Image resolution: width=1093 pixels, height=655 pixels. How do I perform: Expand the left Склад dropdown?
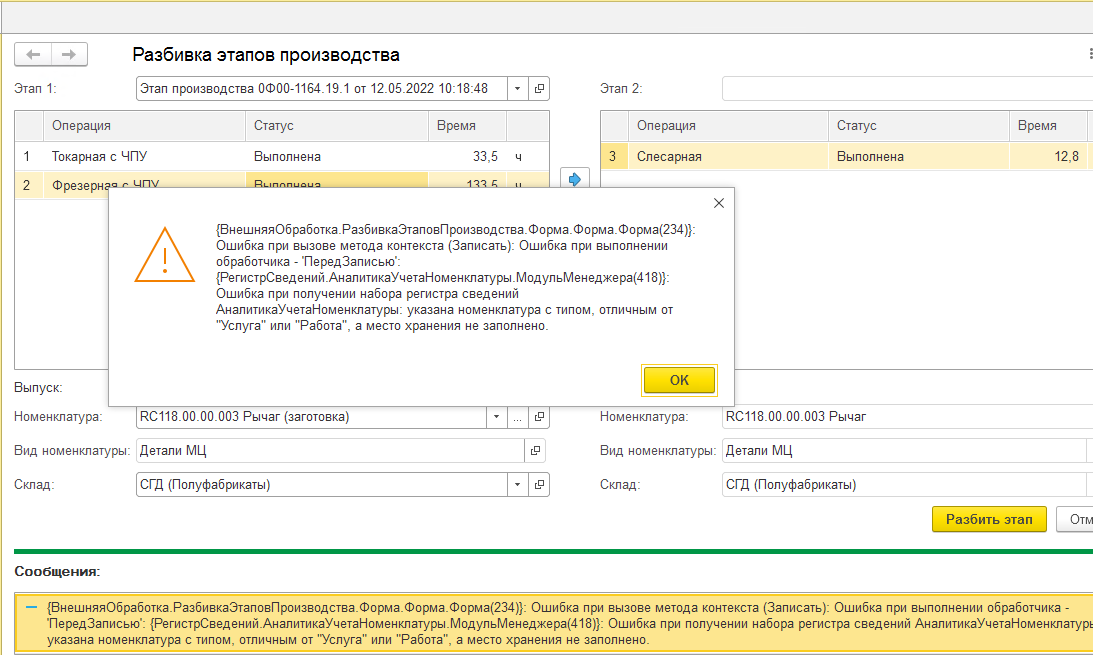click(x=518, y=485)
